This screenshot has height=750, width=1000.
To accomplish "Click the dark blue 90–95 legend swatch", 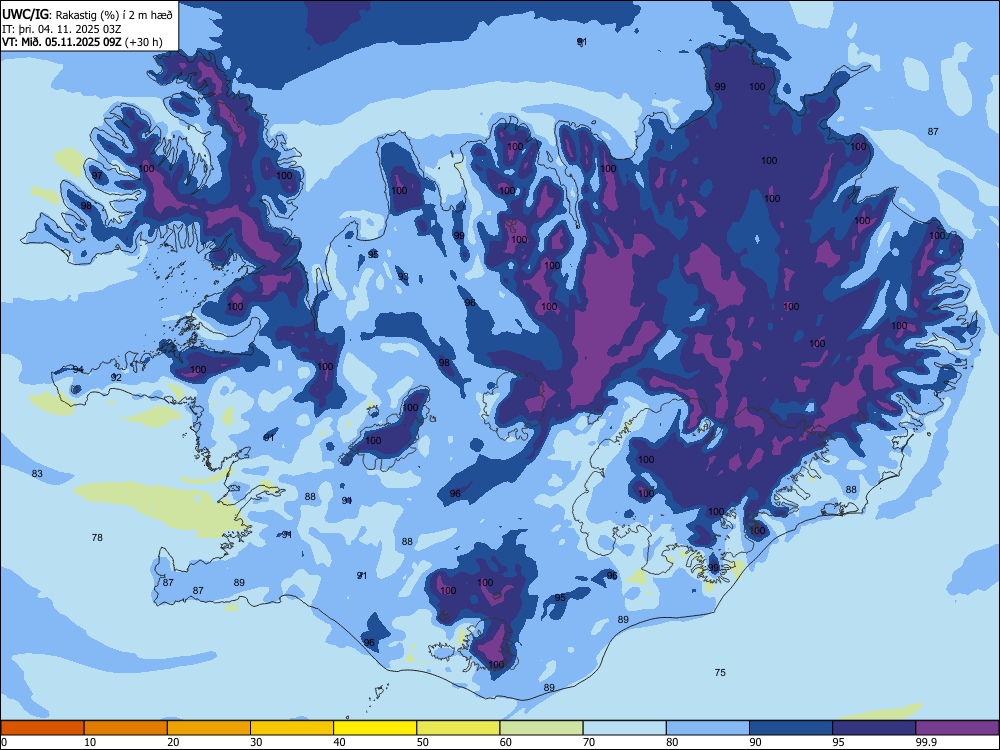I will [791, 728].
